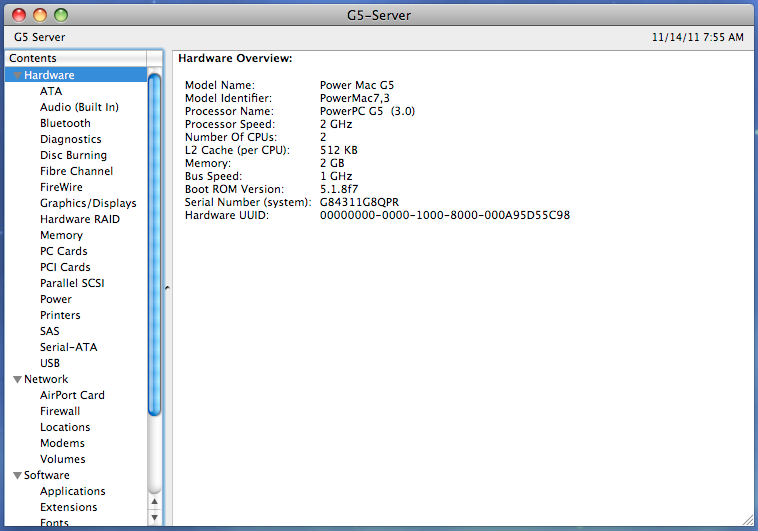758x531 pixels.
Task: Click the split-pane divider handle
Action: click(x=167, y=288)
